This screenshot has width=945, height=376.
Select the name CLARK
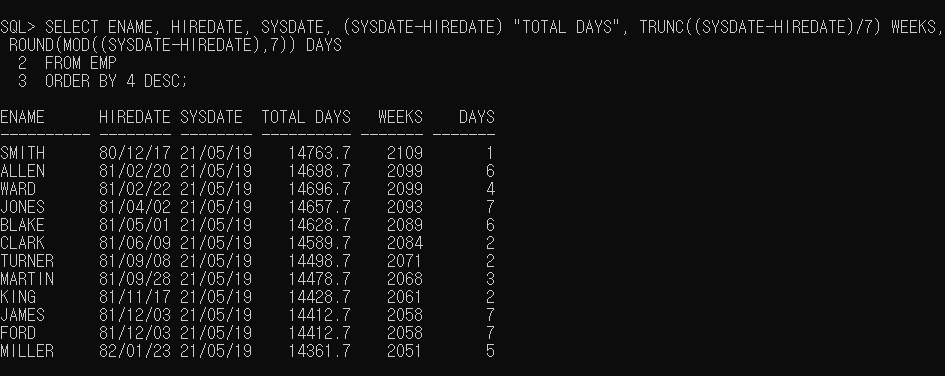[22, 243]
